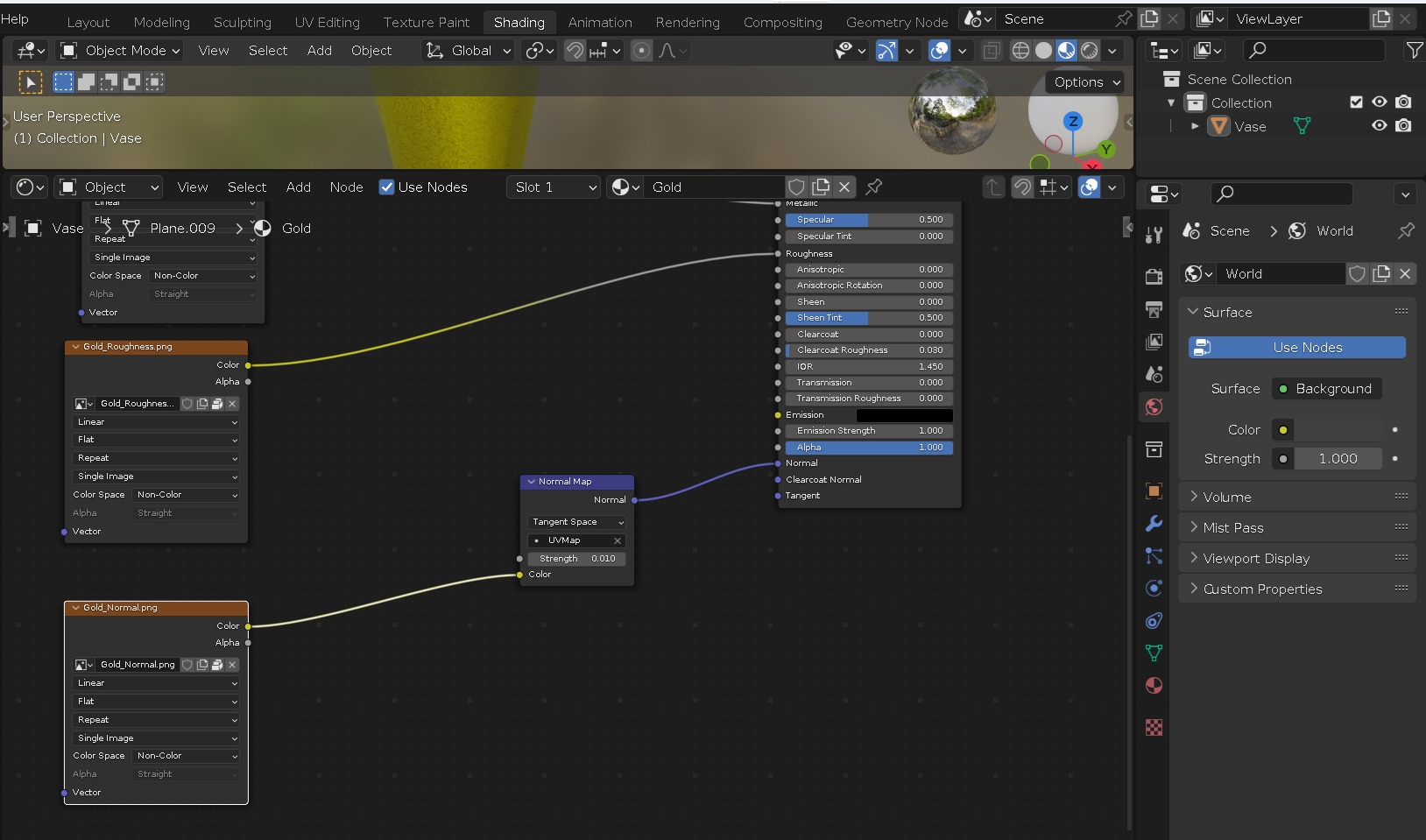Open the Slot 1 material slot dropdown
The image size is (1426, 840).
(554, 187)
